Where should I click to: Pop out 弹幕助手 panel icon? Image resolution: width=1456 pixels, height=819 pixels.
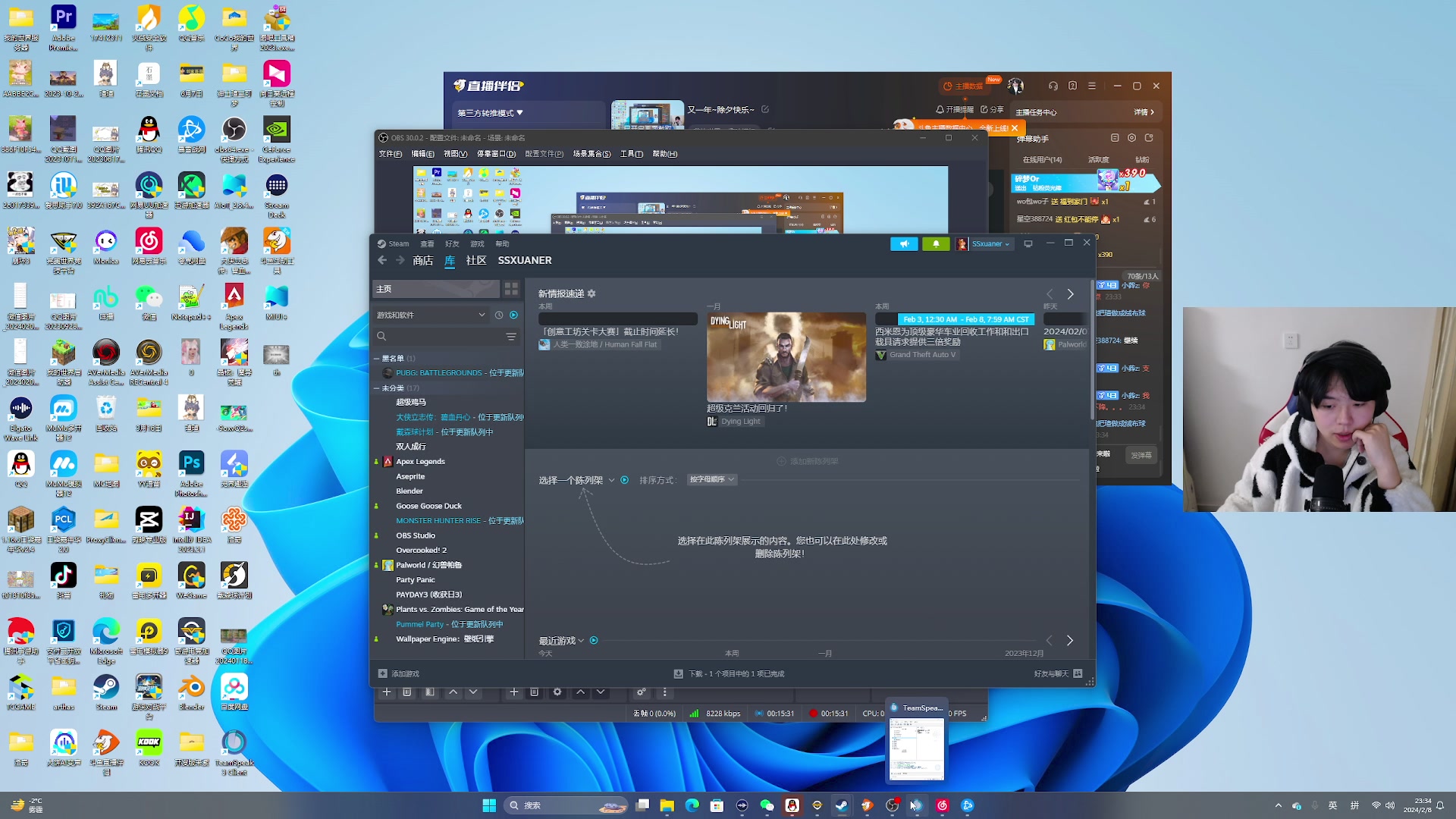click(x=1150, y=138)
